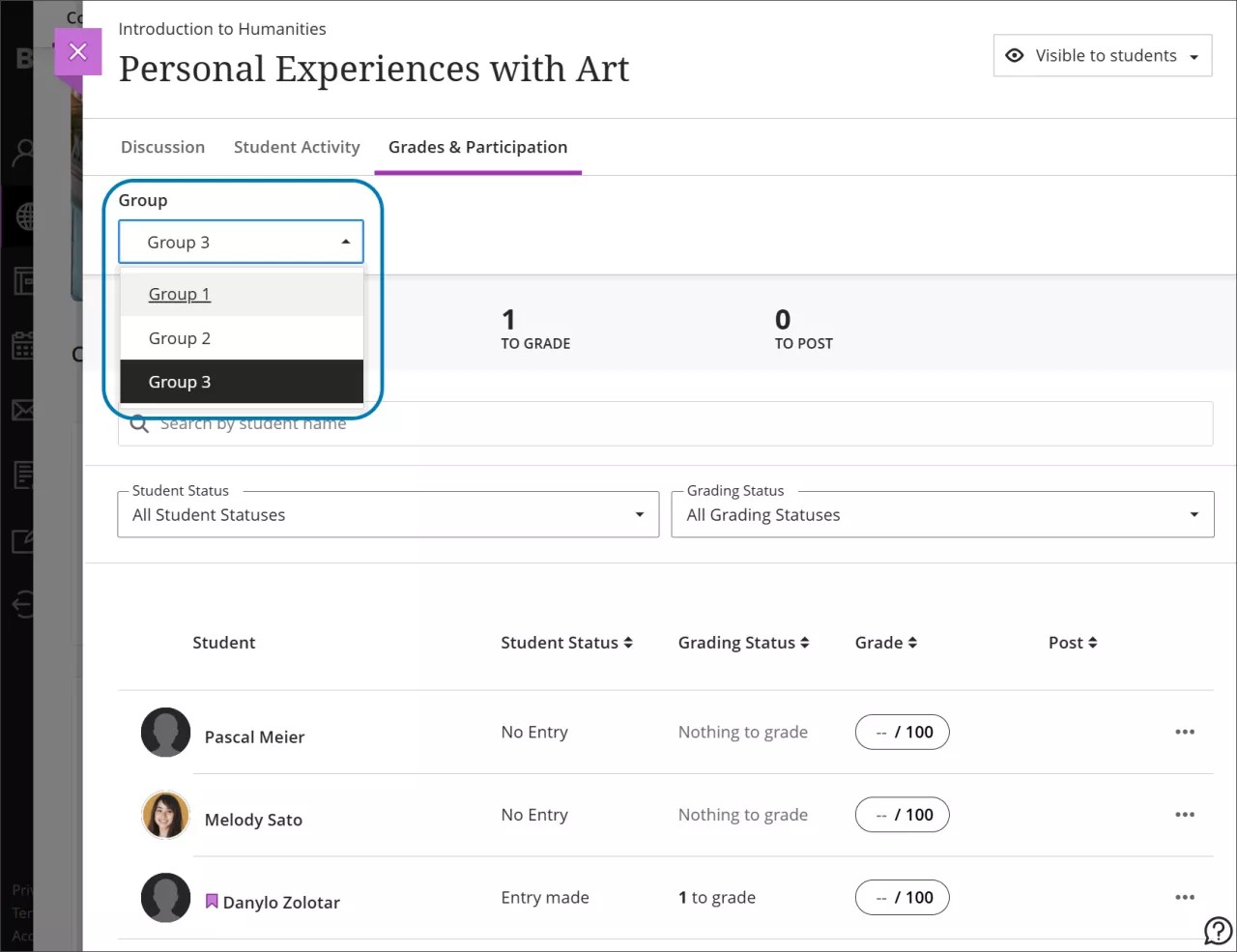Toggle the Grading Status column sort
The image size is (1237, 952).
[806, 642]
